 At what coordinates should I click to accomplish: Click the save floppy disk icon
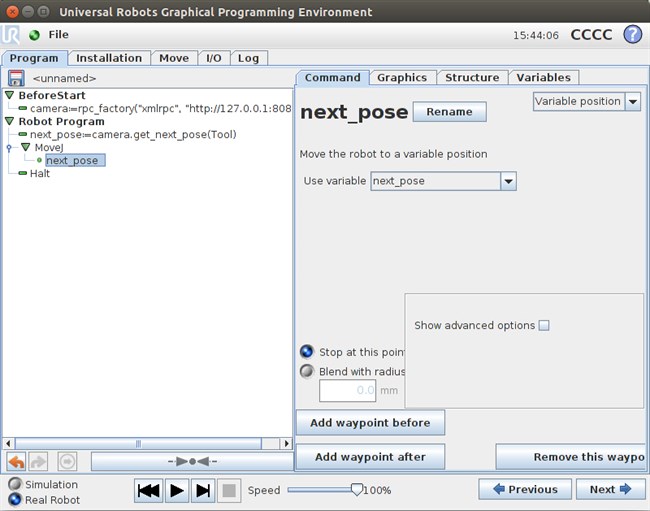pyautogui.click(x=16, y=78)
